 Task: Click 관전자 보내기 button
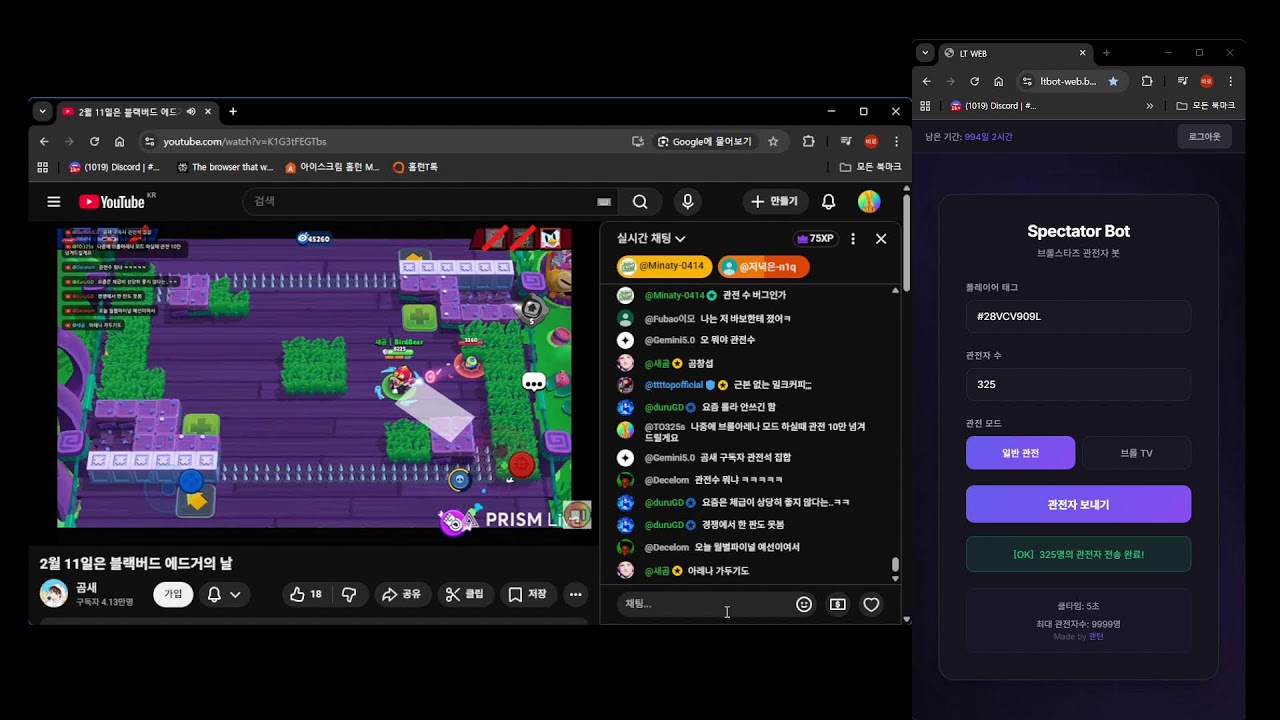coord(1078,504)
